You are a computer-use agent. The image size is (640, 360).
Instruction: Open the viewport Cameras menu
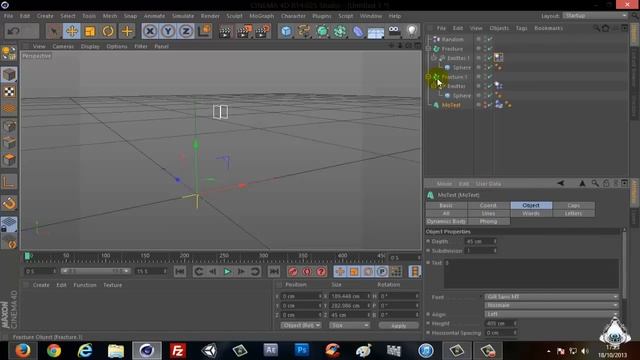tap(63, 47)
